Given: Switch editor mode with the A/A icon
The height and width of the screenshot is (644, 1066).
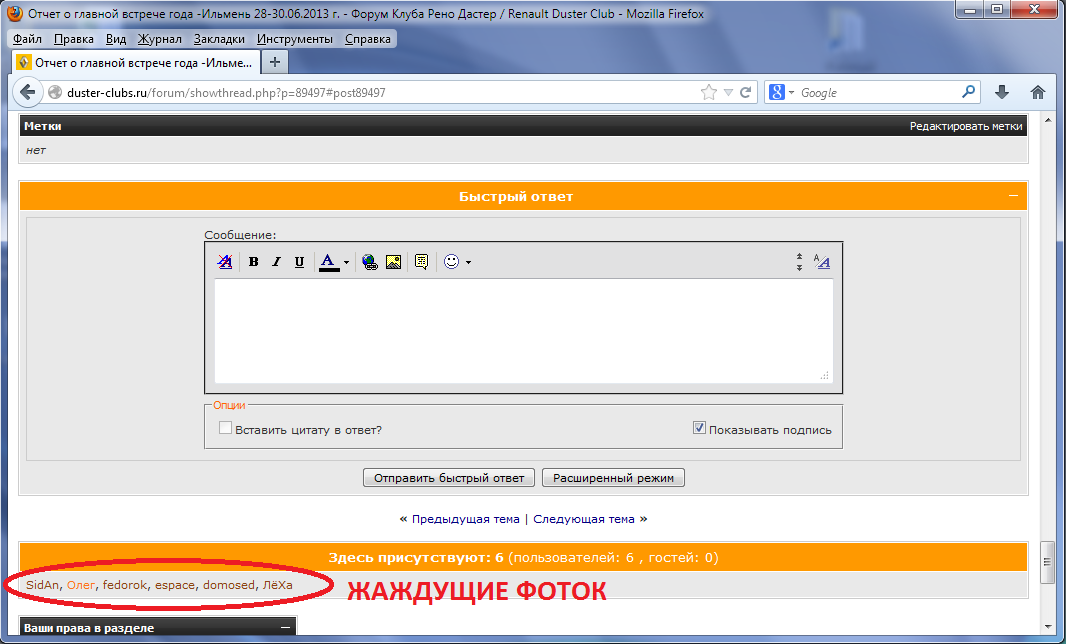Looking at the screenshot, I should point(822,262).
